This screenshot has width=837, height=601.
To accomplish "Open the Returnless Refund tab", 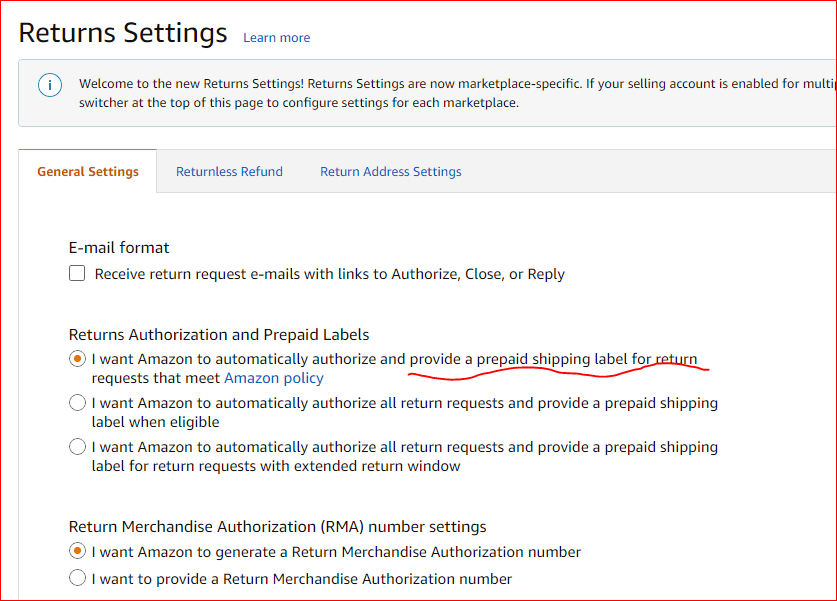I will pyautogui.click(x=229, y=172).
